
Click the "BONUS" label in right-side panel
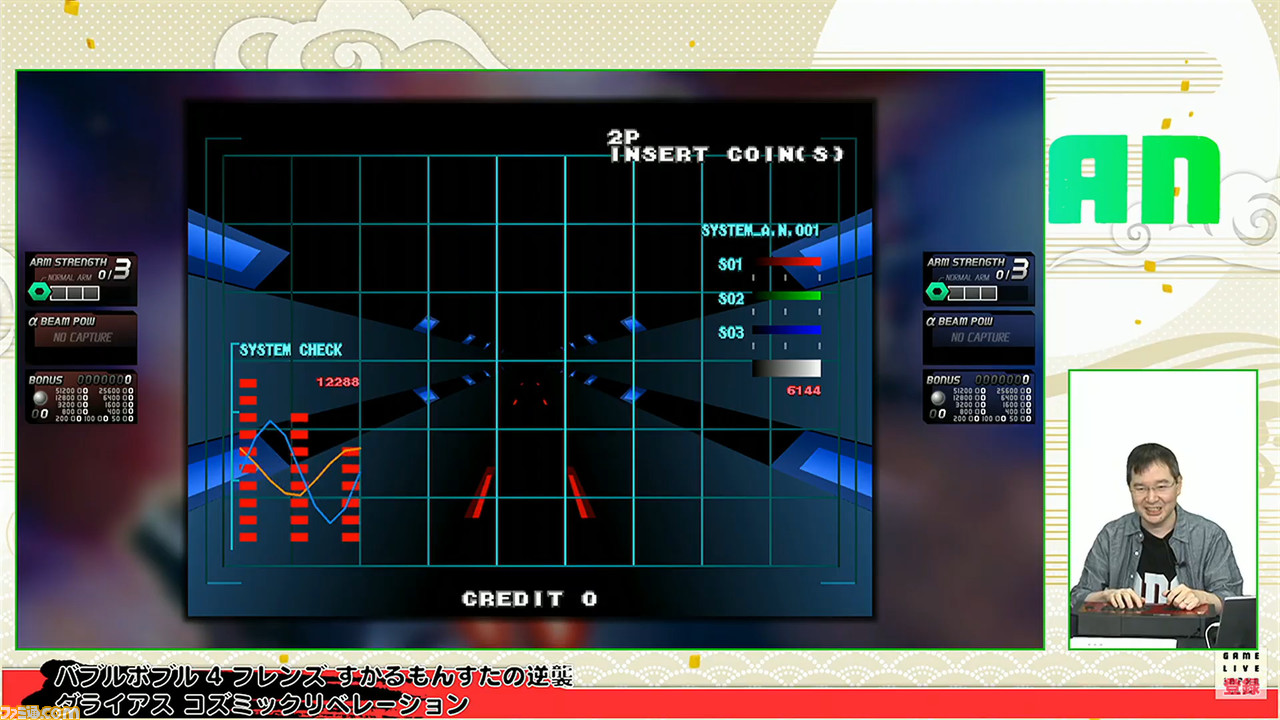[x=943, y=380]
